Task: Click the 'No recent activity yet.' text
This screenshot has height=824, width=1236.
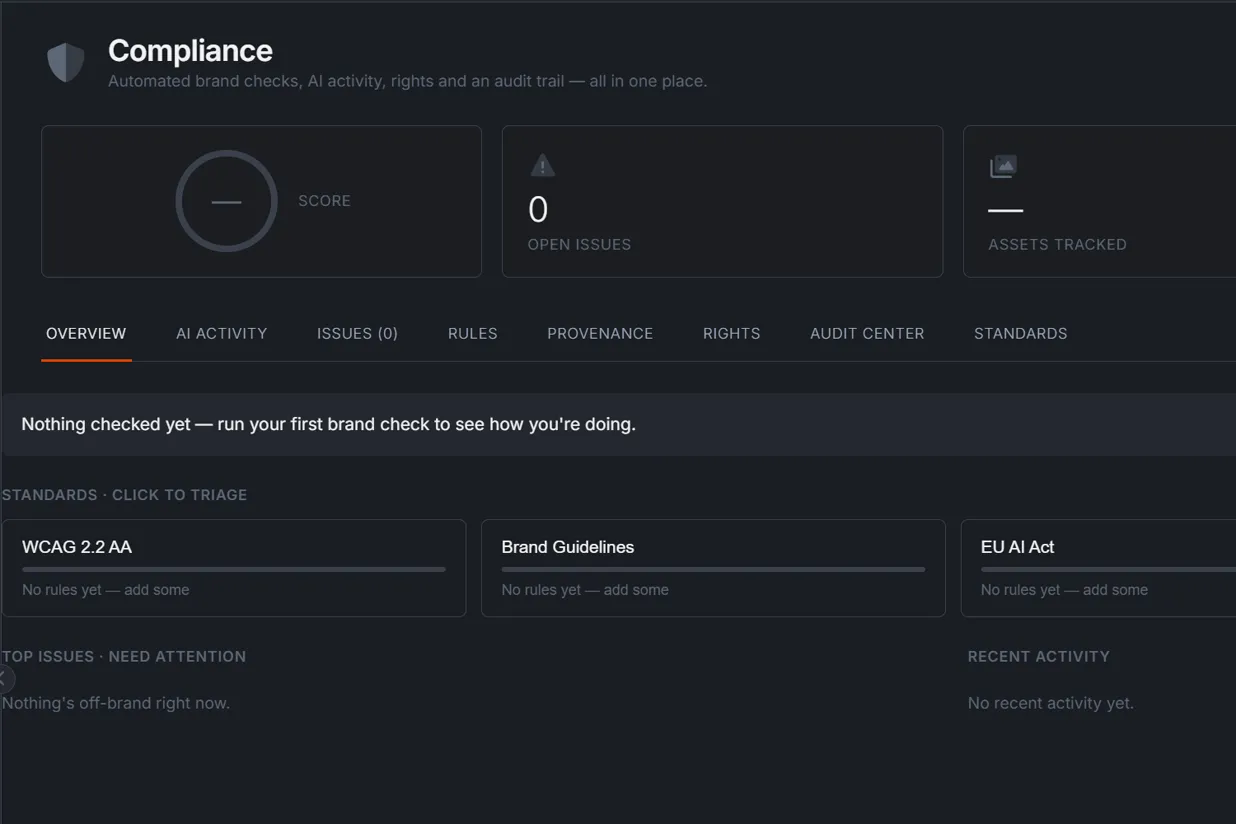Action: 1051,703
